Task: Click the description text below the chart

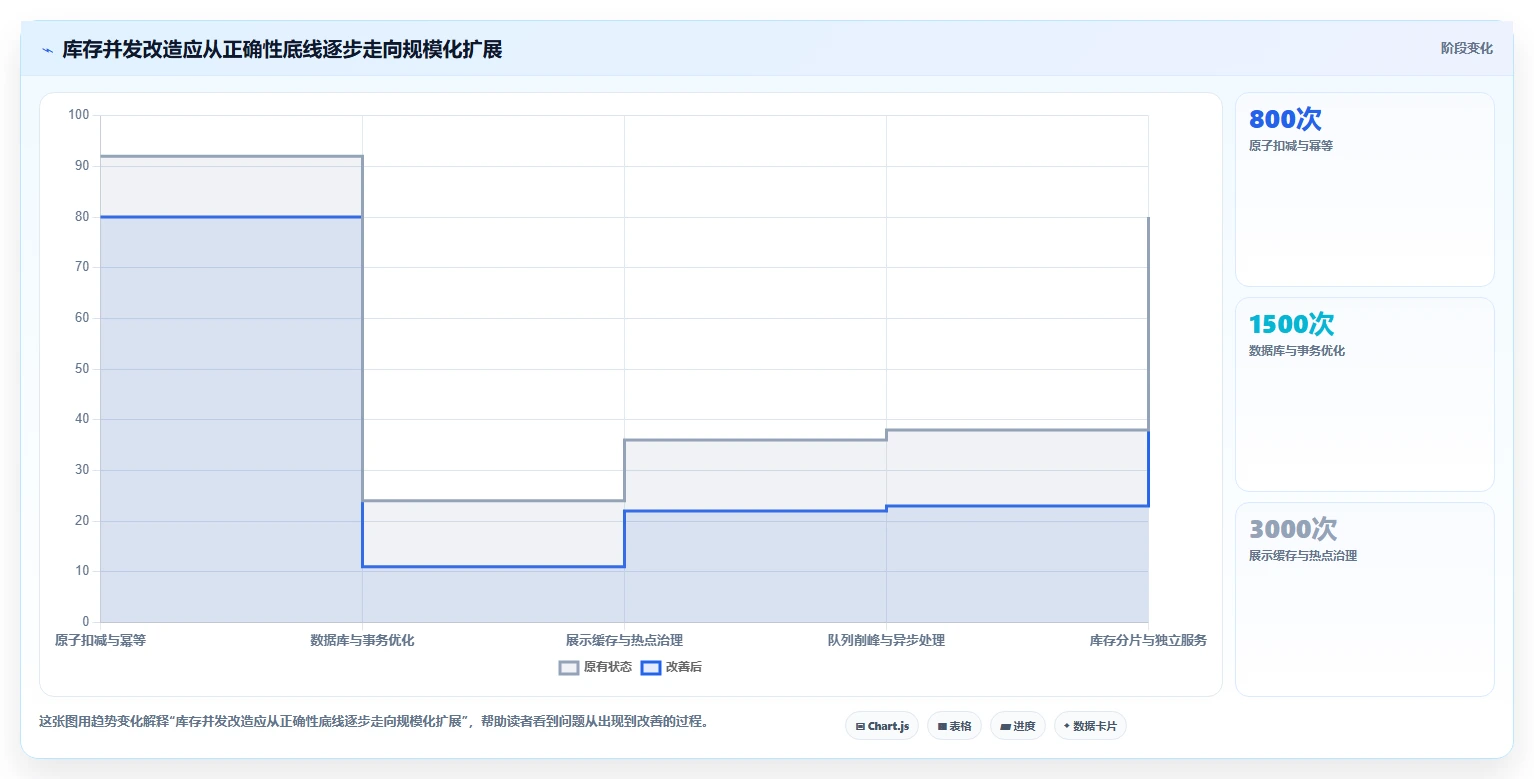Action: (374, 721)
